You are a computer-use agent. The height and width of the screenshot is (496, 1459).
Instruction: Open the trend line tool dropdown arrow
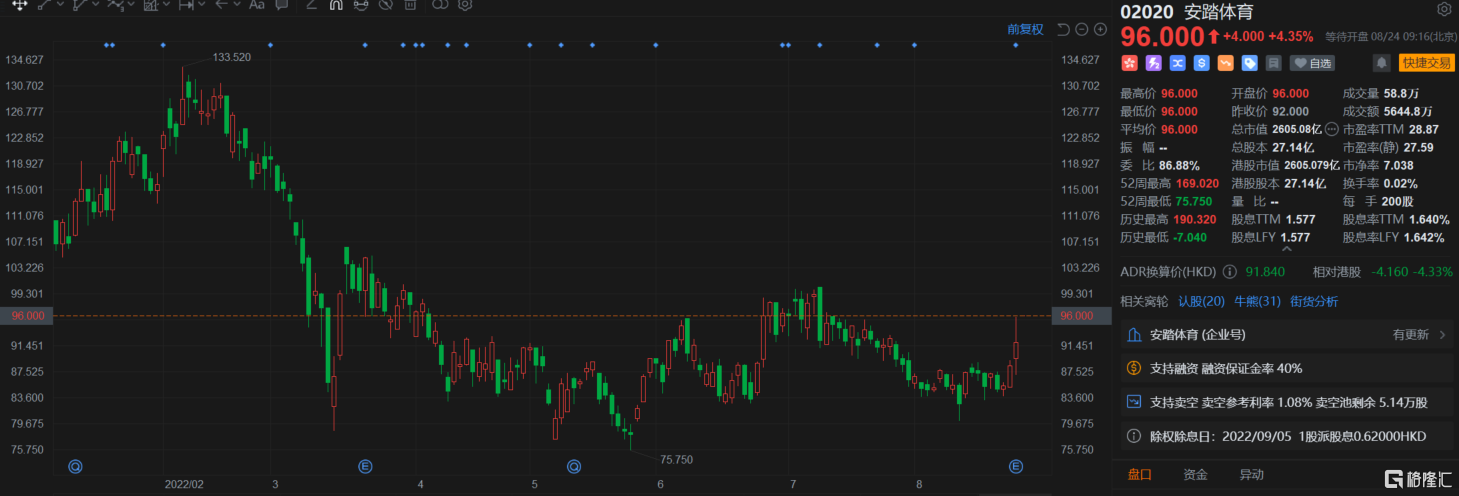pyautogui.click(x=60, y=4)
